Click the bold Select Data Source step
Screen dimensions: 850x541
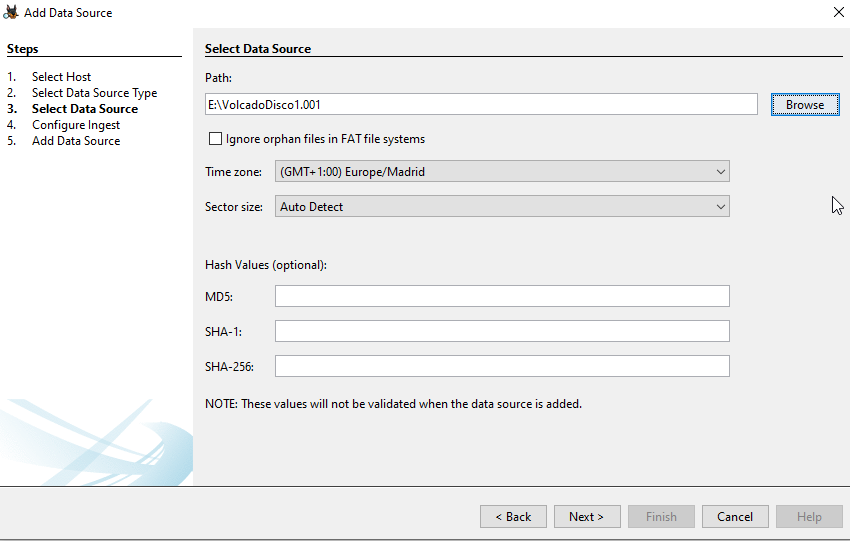[x=85, y=109]
